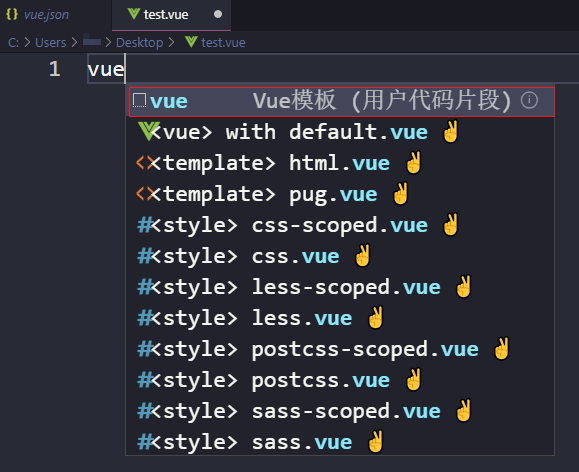Click the snippet square icon beside the vue suggestion

(x=139, y=100)
